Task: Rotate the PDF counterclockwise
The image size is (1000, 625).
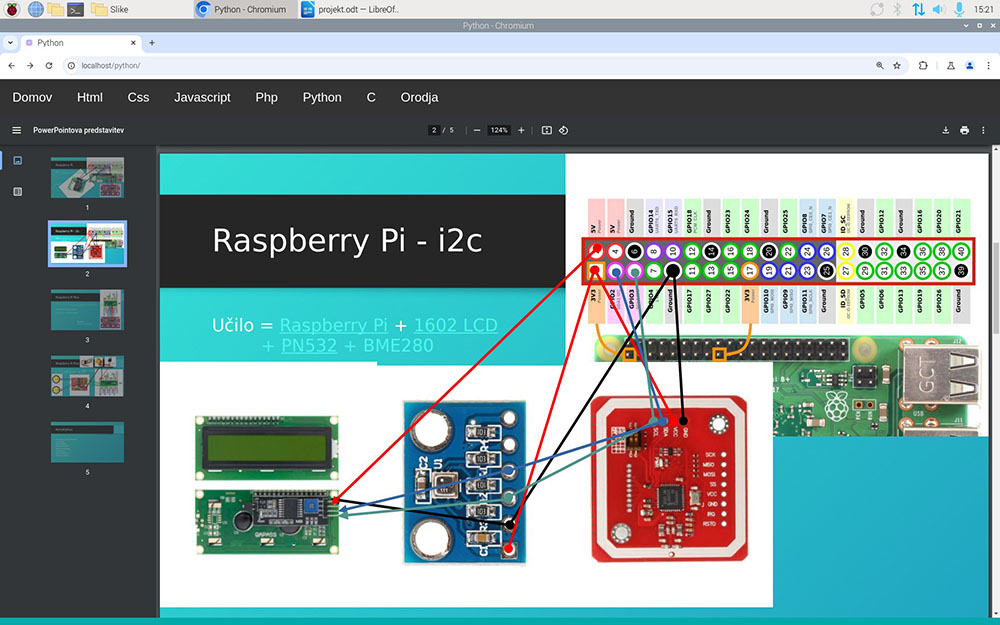Action: pyautogui.click(x=564, y=130)
